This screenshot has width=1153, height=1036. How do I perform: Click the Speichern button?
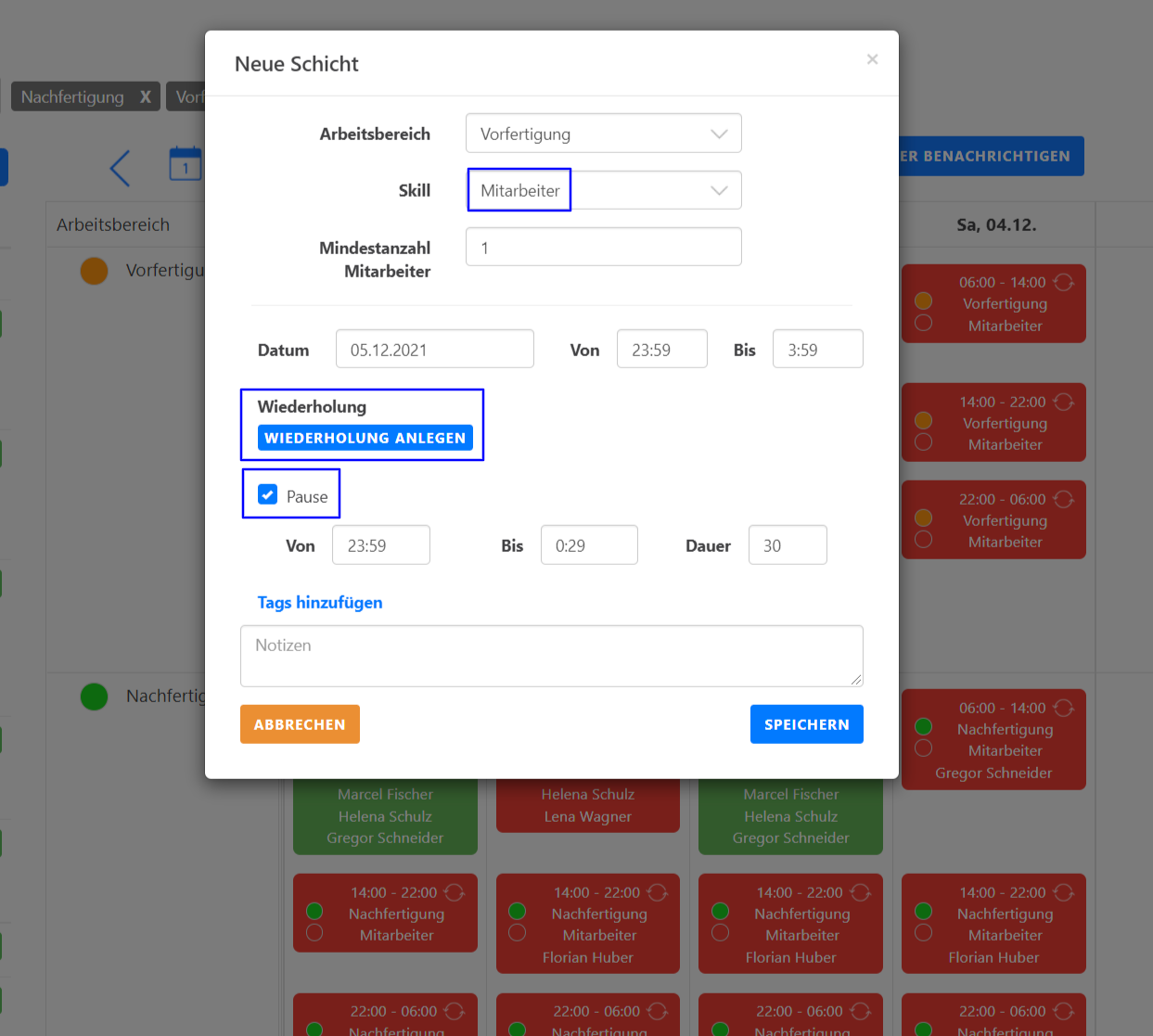pyautogui.click(x=806, y=724)
